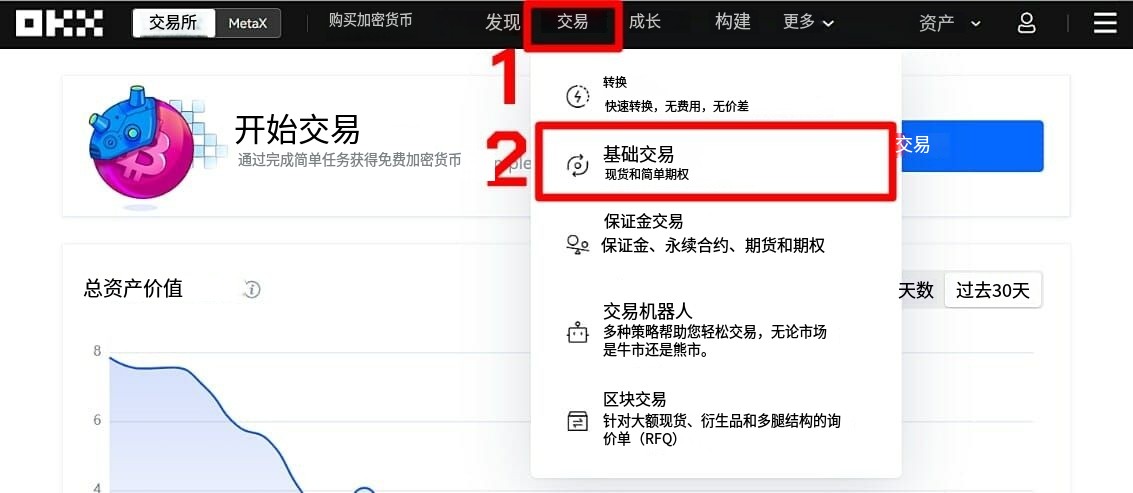Screen dimensions: 1133x493
Task: Click info icon beside 总资产价值
Action: (x=251, y=290)
